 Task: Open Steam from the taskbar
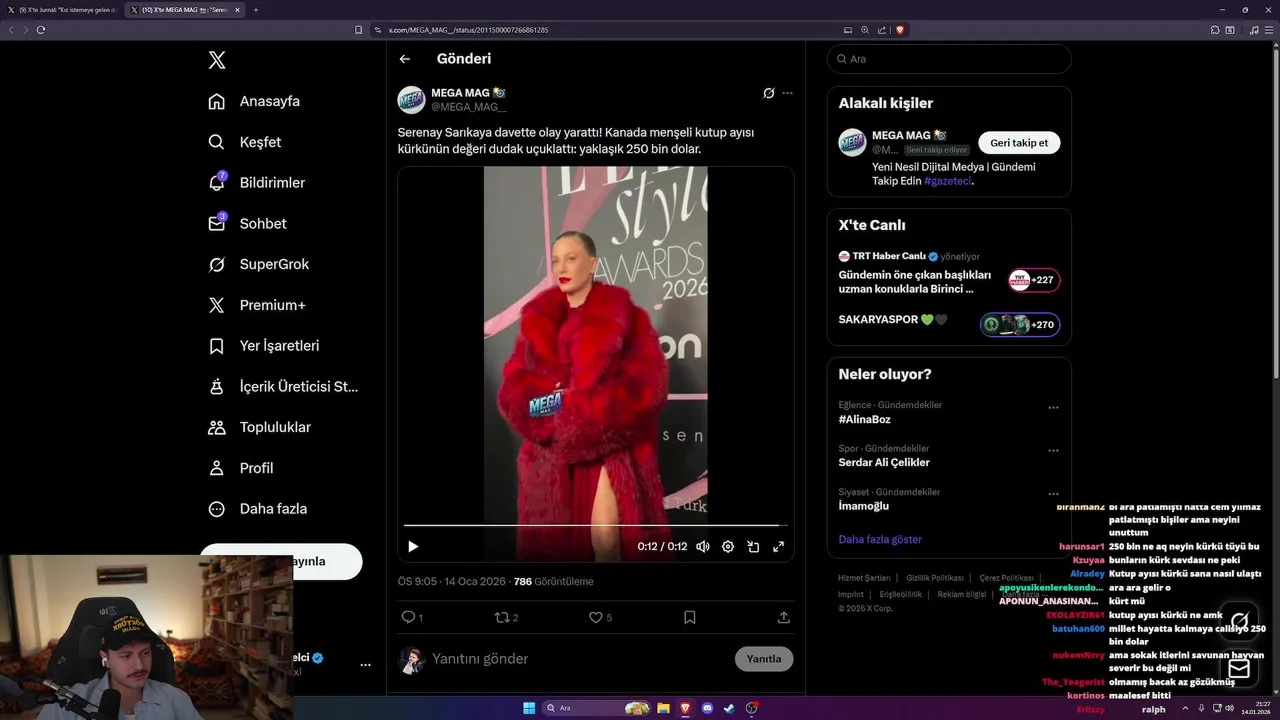tap(729, 708)
